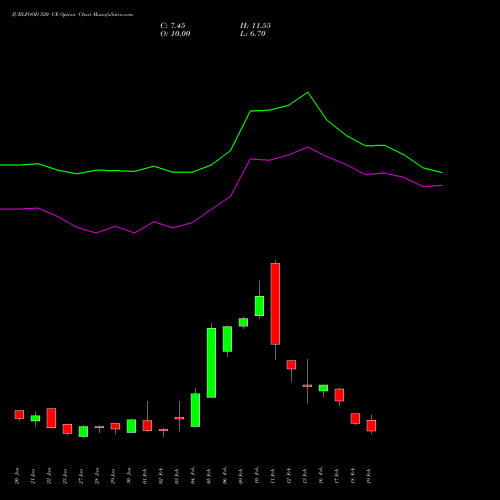Select the tall red candle for 11 Feb

point(275,304)
